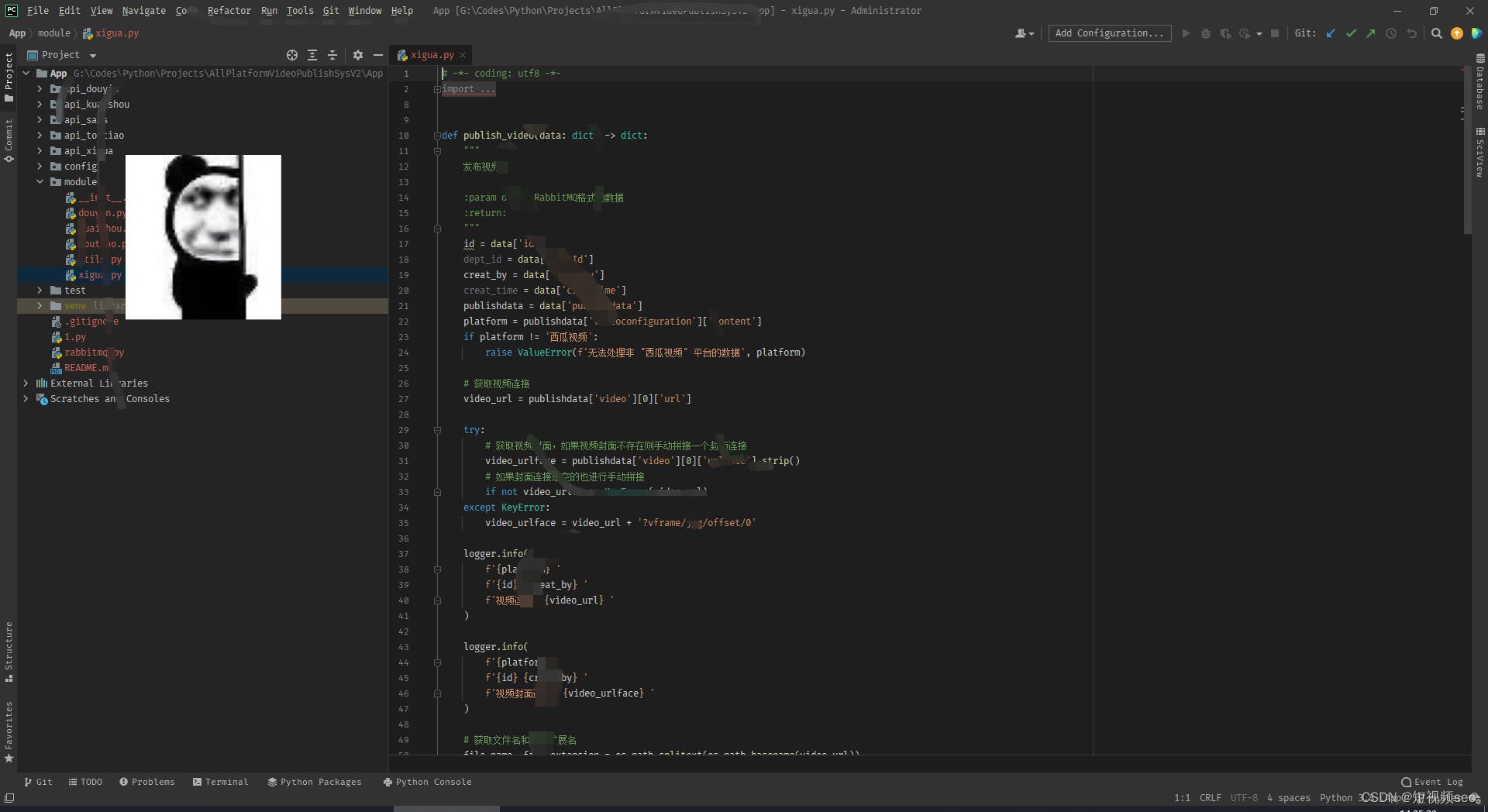
Task: Click Git Rollback icon
Action: [x=1411, y=33]
